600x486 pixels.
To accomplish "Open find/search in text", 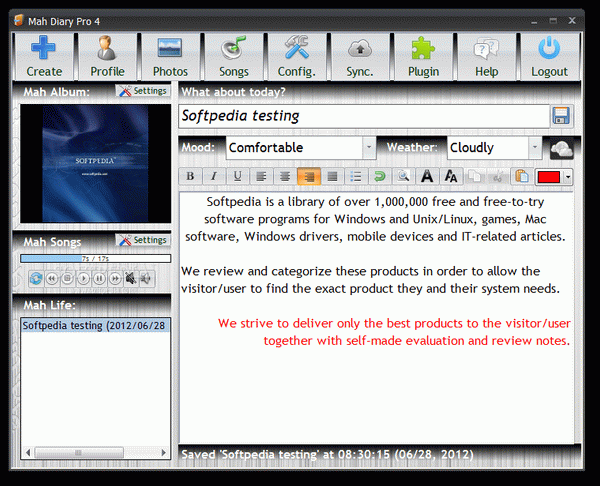I will click(x=403, y=176).
